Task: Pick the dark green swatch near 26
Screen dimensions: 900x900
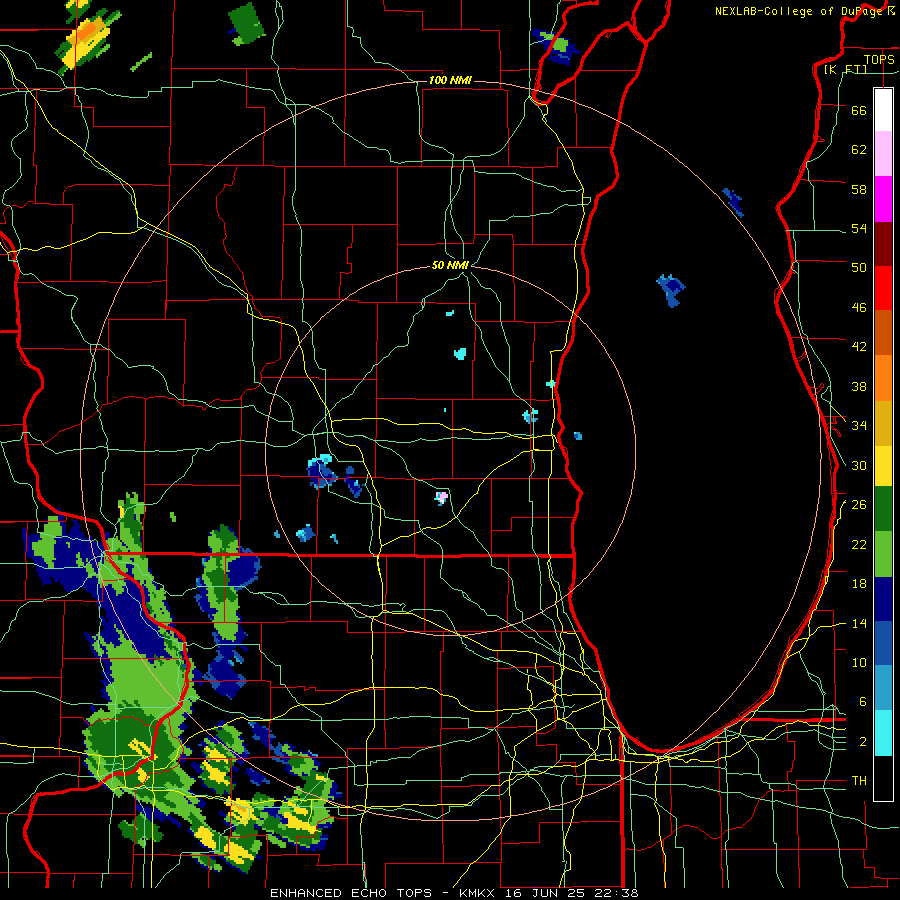Action: click(883, 509)
